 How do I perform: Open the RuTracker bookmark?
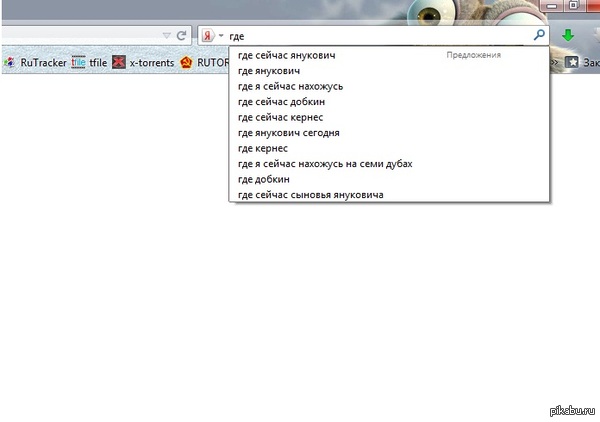[x=36, y=62]
